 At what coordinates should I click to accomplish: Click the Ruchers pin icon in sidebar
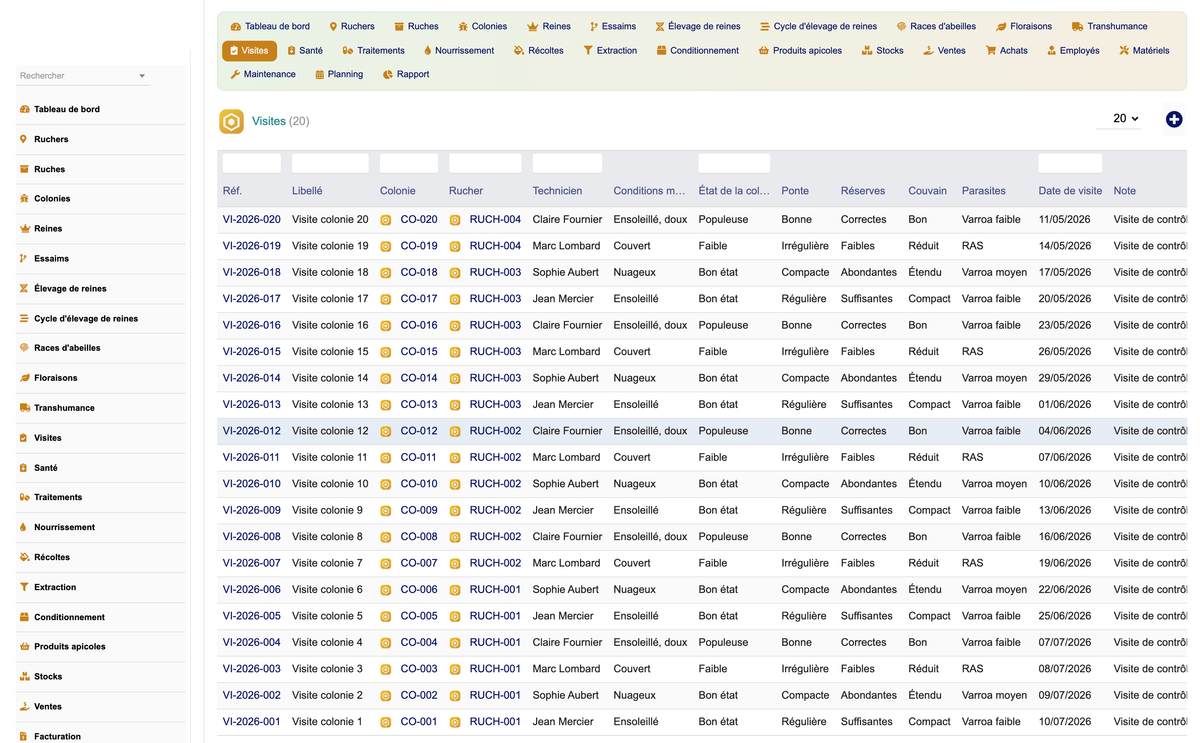(24, 139)
